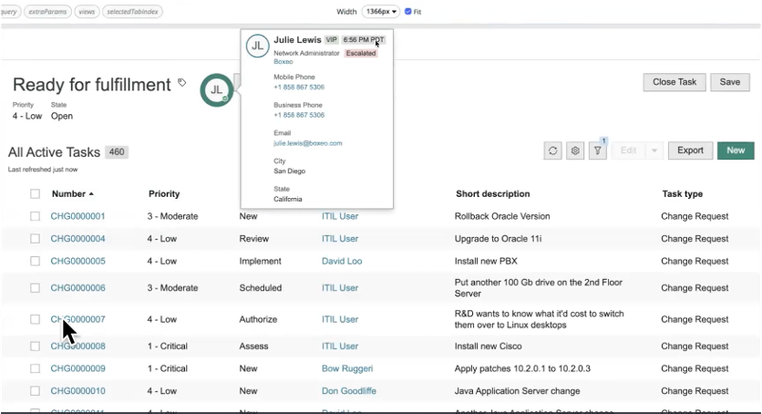Open record CHG0000010
Screen dimensions: 762x414
78,391
